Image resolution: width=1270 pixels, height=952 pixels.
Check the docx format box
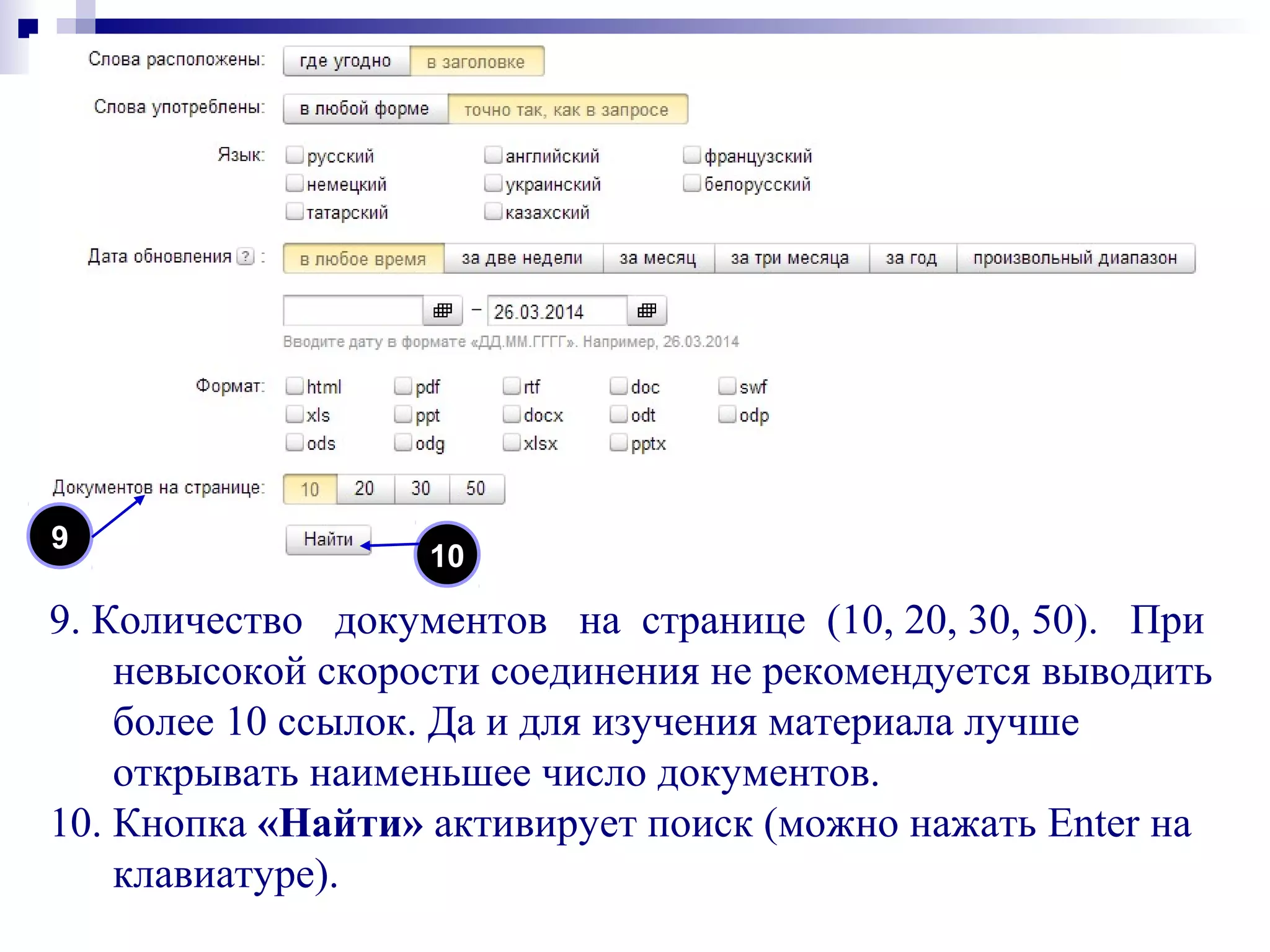click(512, 413)
